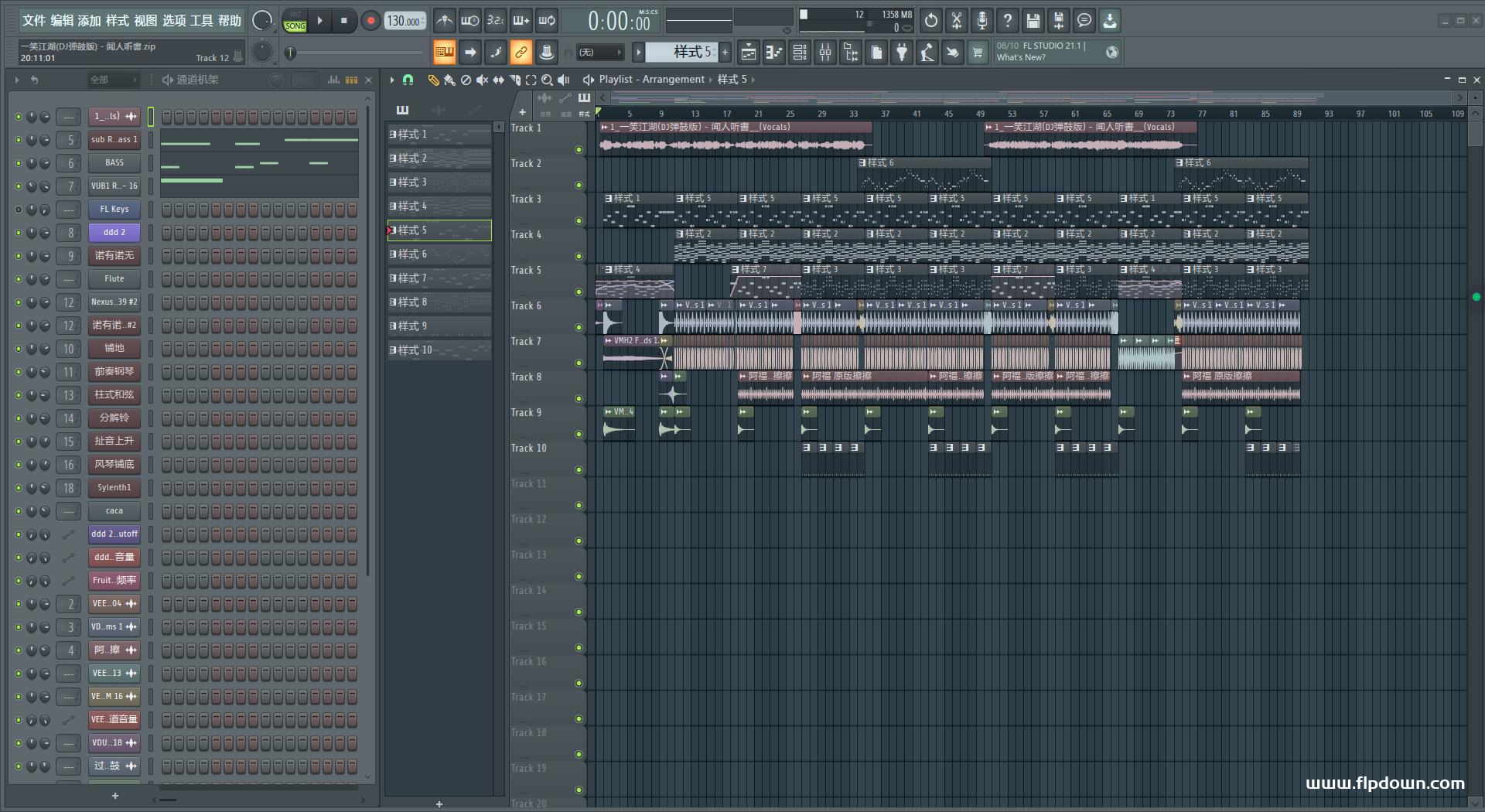This screenshot has height=812, width=1485.
Task: Select the Mute tool in playlist toolbar
Action: (x=482, y=80)
